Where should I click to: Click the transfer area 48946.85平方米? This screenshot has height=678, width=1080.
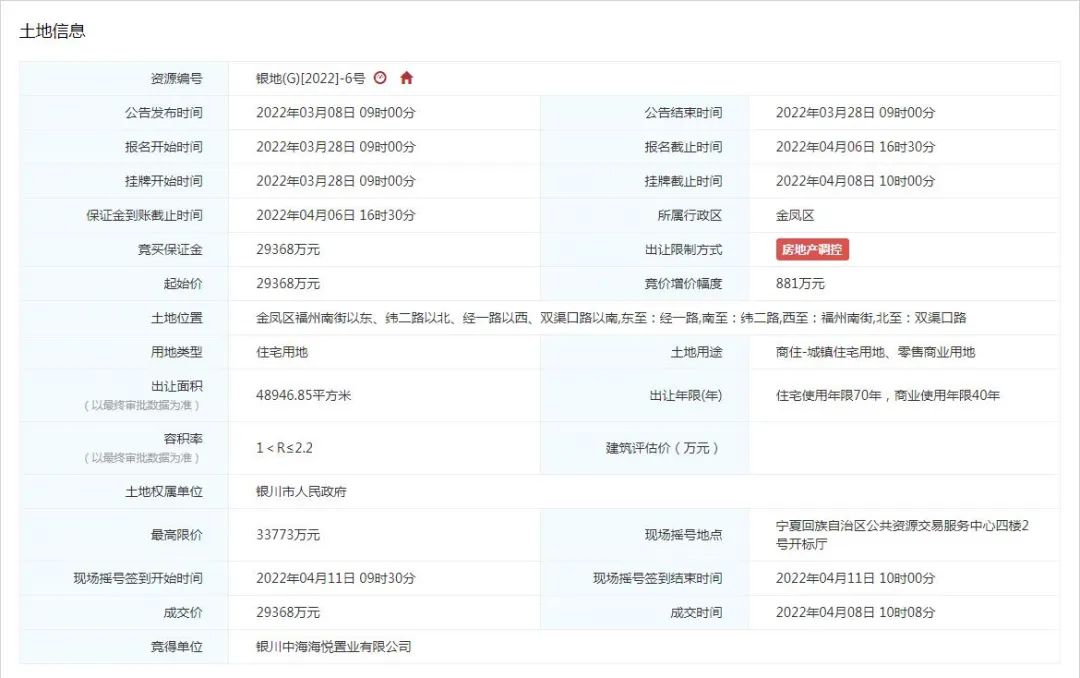304,395
